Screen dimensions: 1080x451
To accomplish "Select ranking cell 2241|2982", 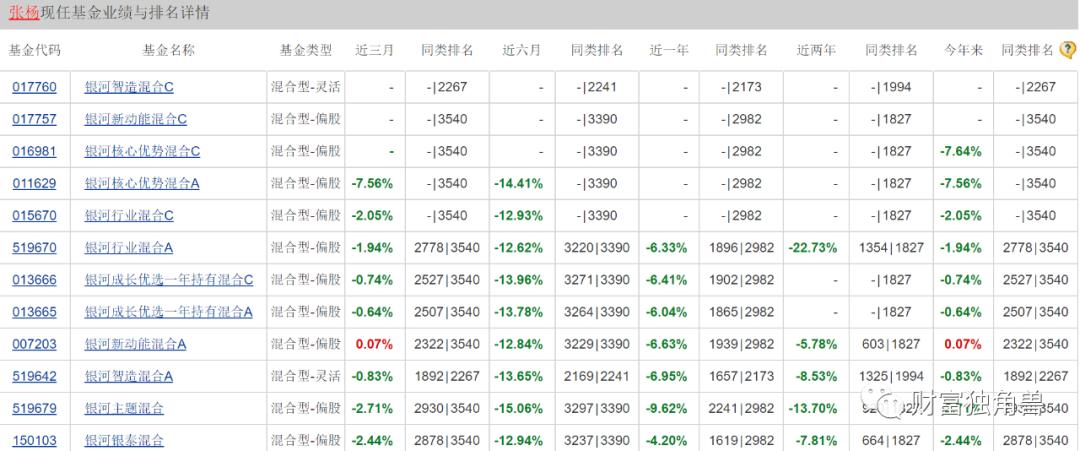I will point(741,409).
